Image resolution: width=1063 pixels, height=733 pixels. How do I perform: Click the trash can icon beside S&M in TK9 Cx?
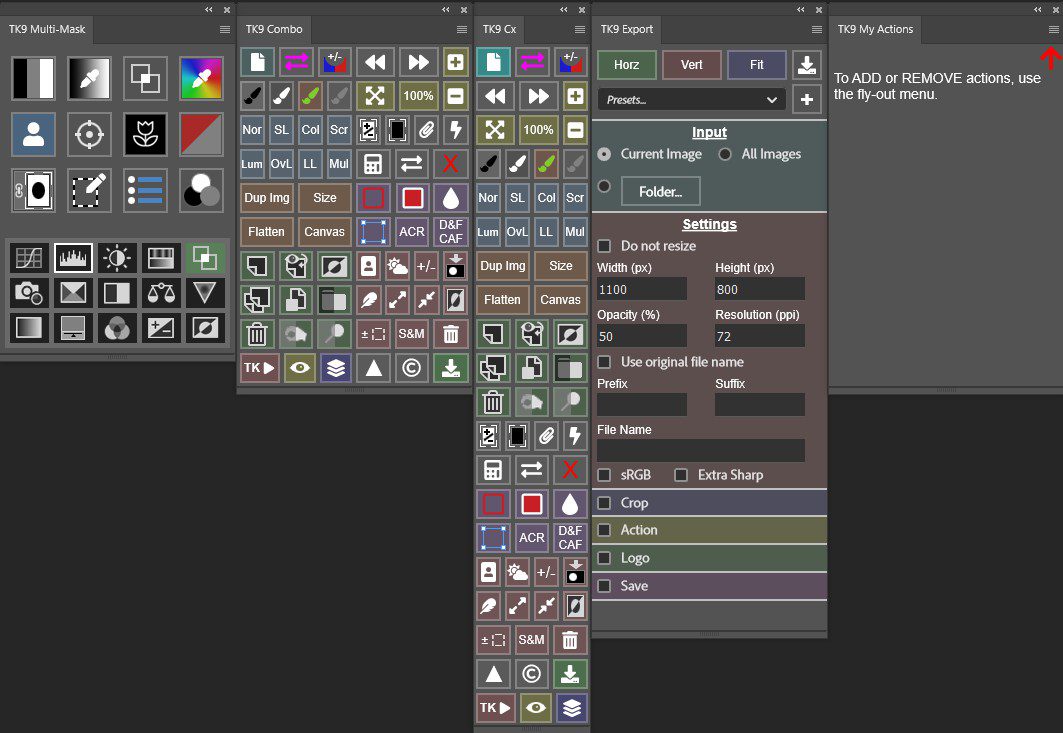570,639
